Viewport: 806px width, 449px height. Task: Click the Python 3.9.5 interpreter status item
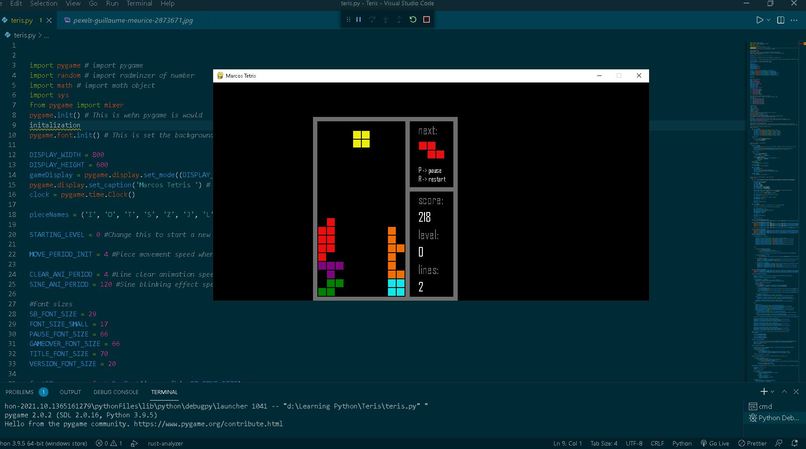(x=44, y=443)
